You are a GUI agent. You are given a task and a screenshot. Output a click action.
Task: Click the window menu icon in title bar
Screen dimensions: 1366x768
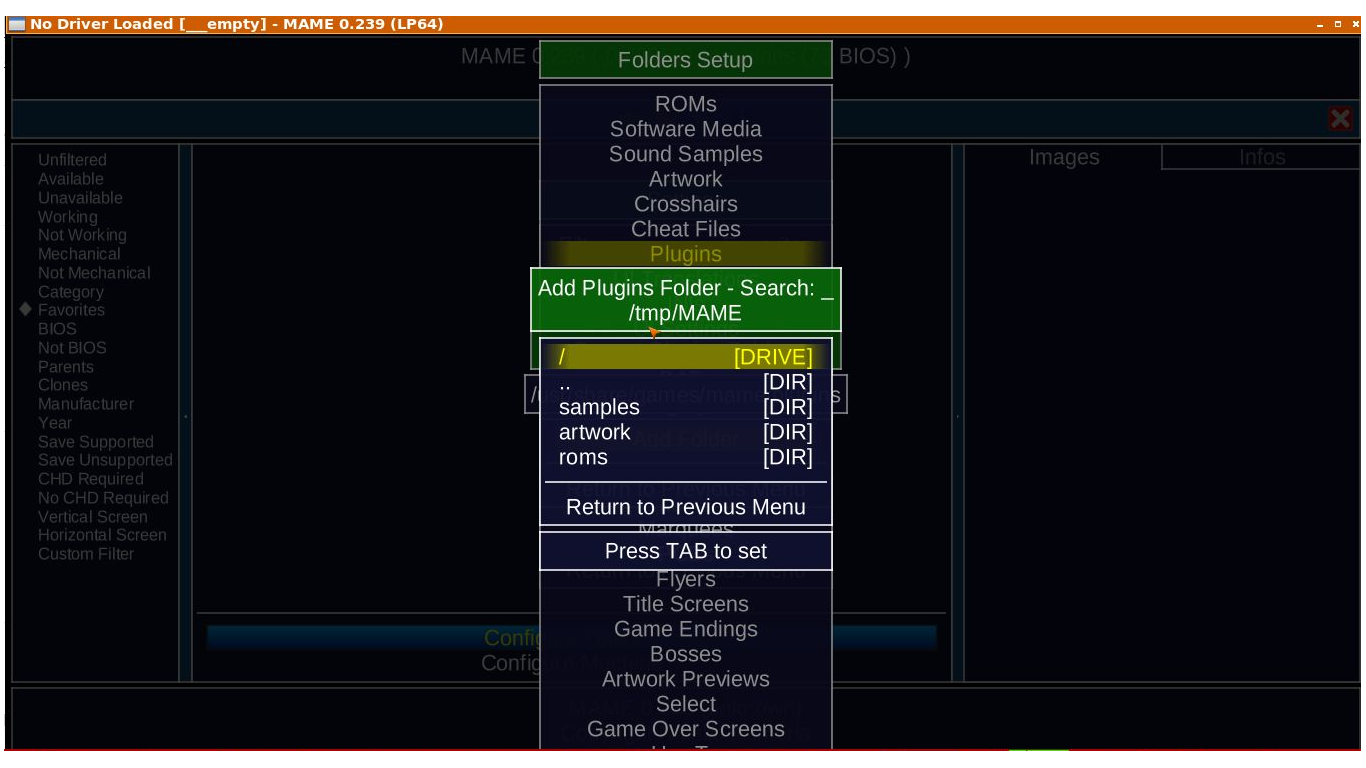point(17,24)
